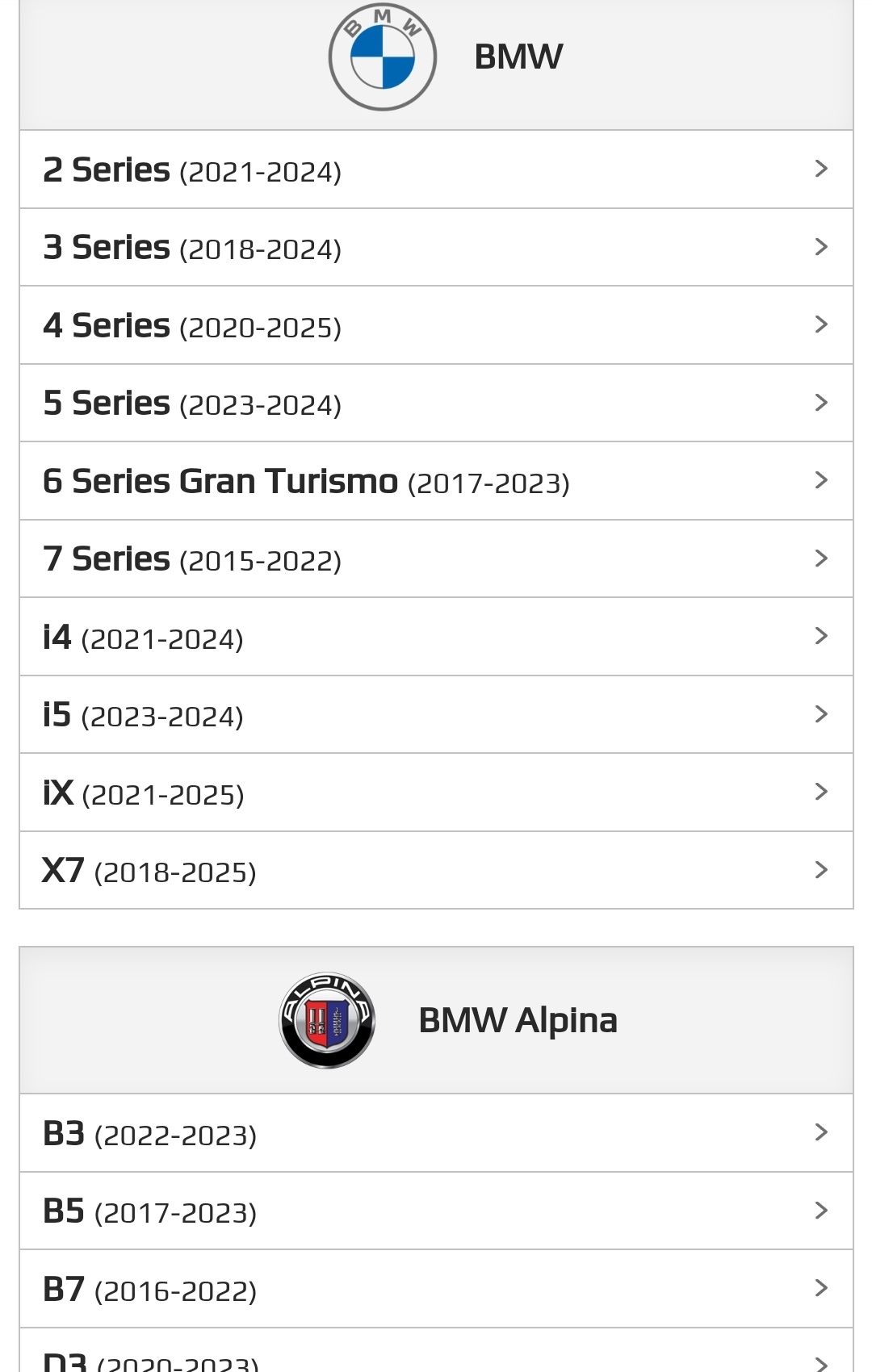Screen dimensions: 872x1372
Task: Open the iX (2021-2025) entry
Action: (x=436, y=793)
